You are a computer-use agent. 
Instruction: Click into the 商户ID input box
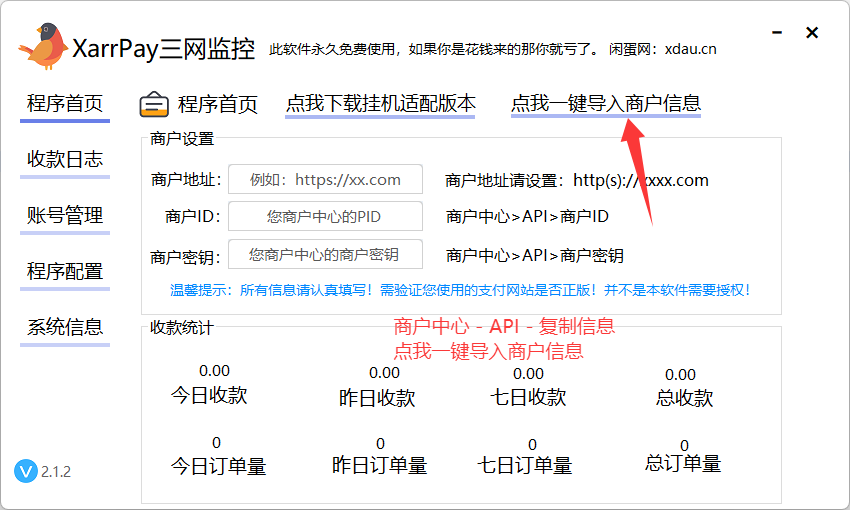pyautogui.click(x=325, y=216)
